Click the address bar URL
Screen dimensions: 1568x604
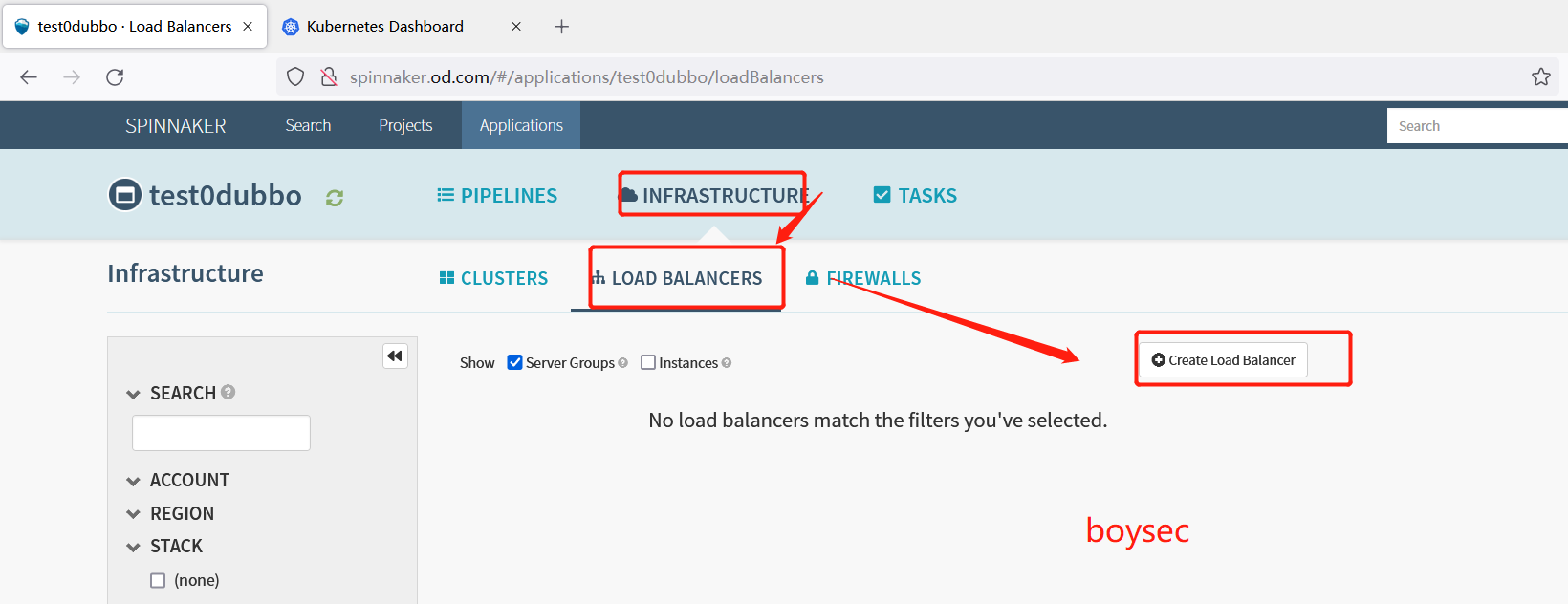pos(586,77)
